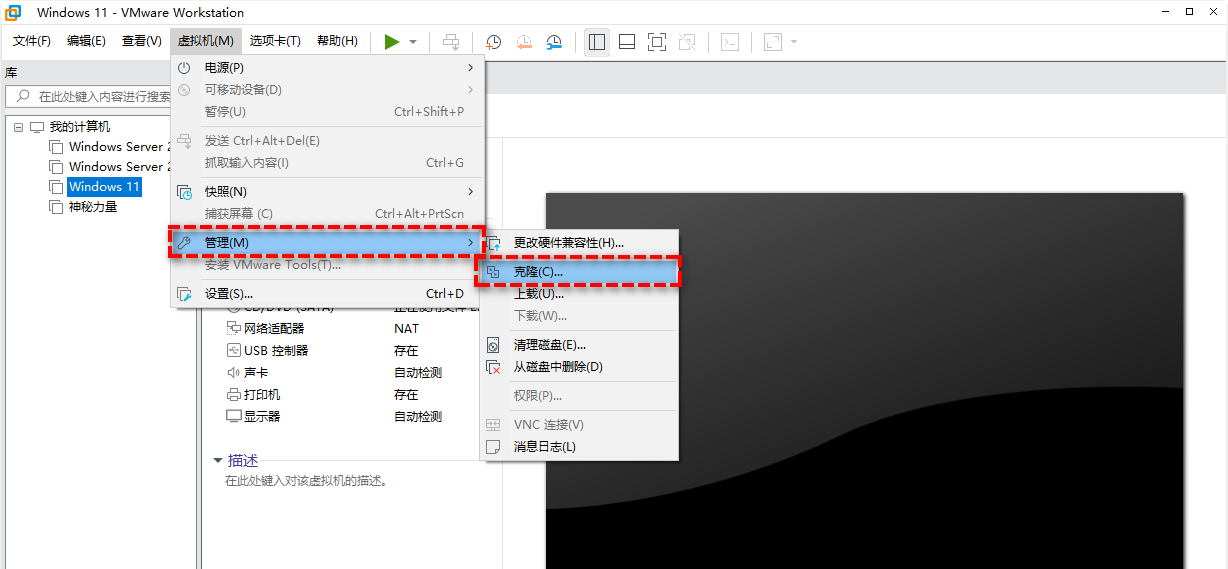Image resolution: width=1228 pixels, height=569 pixels.
Task: Select 更改硬件兼容性(H)... menu entry
Action: [568, 242]
